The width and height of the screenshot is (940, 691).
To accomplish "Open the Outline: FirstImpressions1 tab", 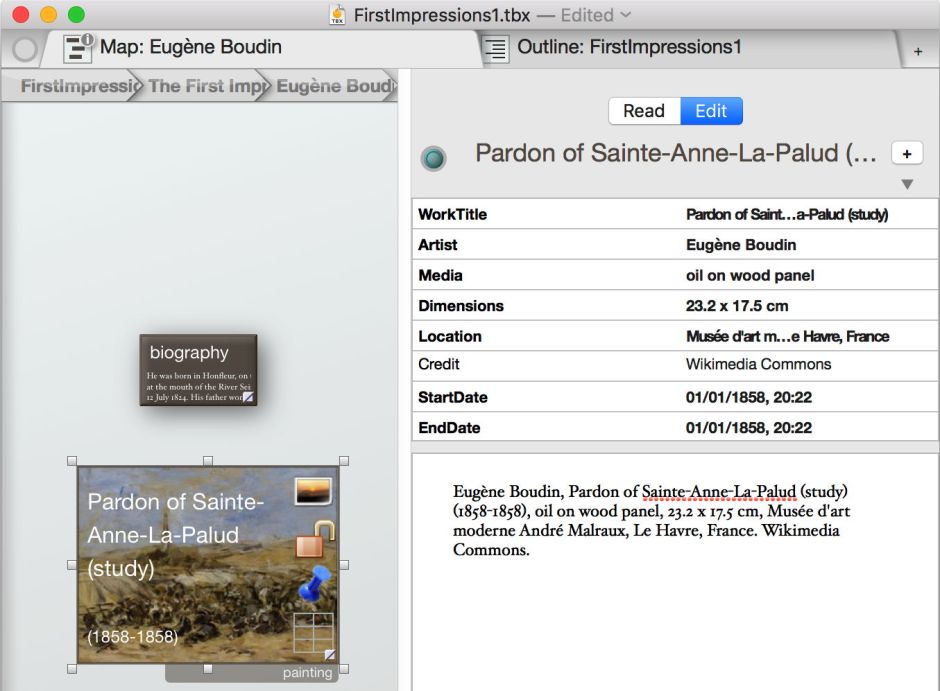I will [629, 47].
